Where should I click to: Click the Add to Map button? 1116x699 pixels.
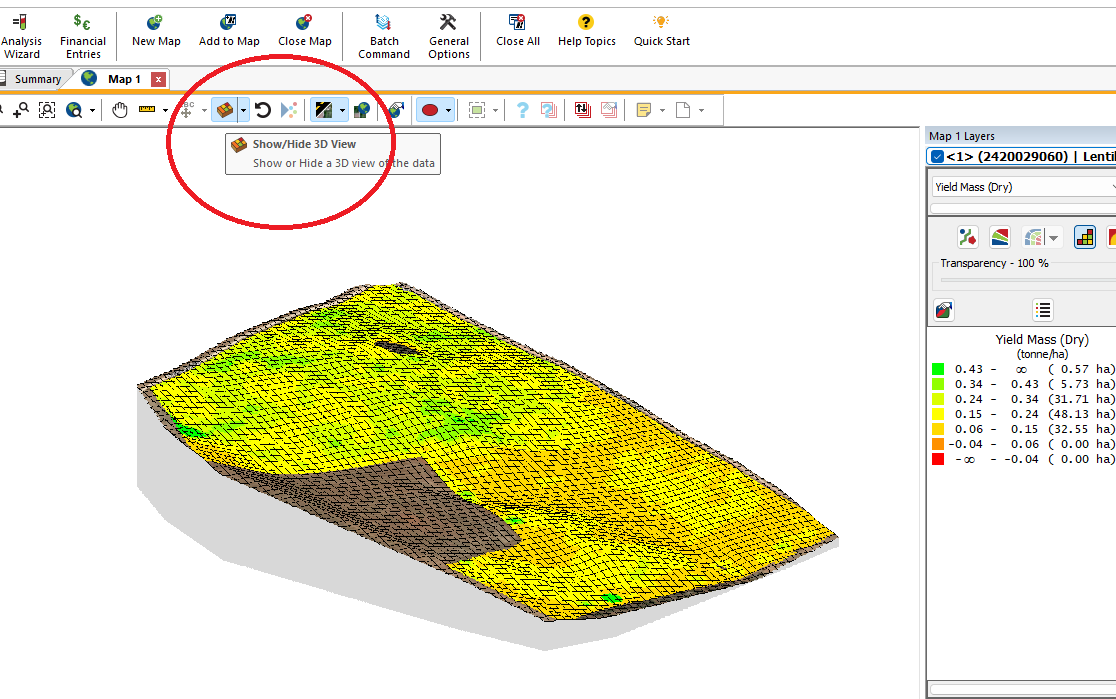pyautogui.click(x=229, y=32)
